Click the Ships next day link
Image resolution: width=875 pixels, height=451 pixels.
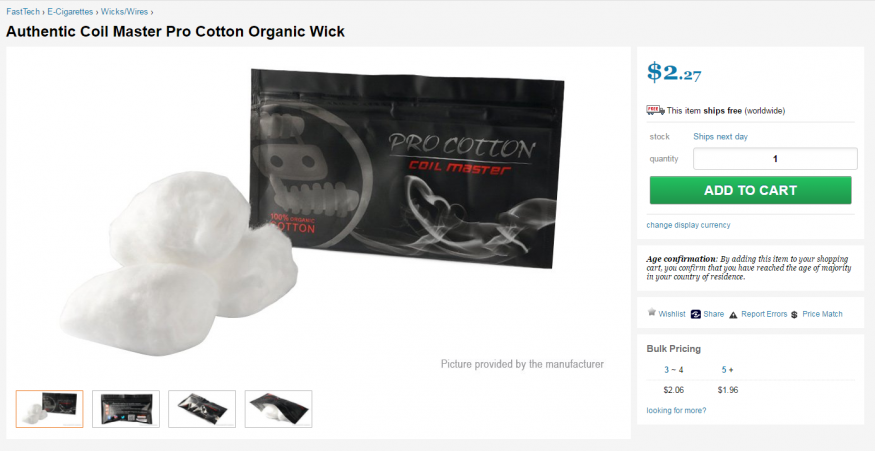point(720,136)
